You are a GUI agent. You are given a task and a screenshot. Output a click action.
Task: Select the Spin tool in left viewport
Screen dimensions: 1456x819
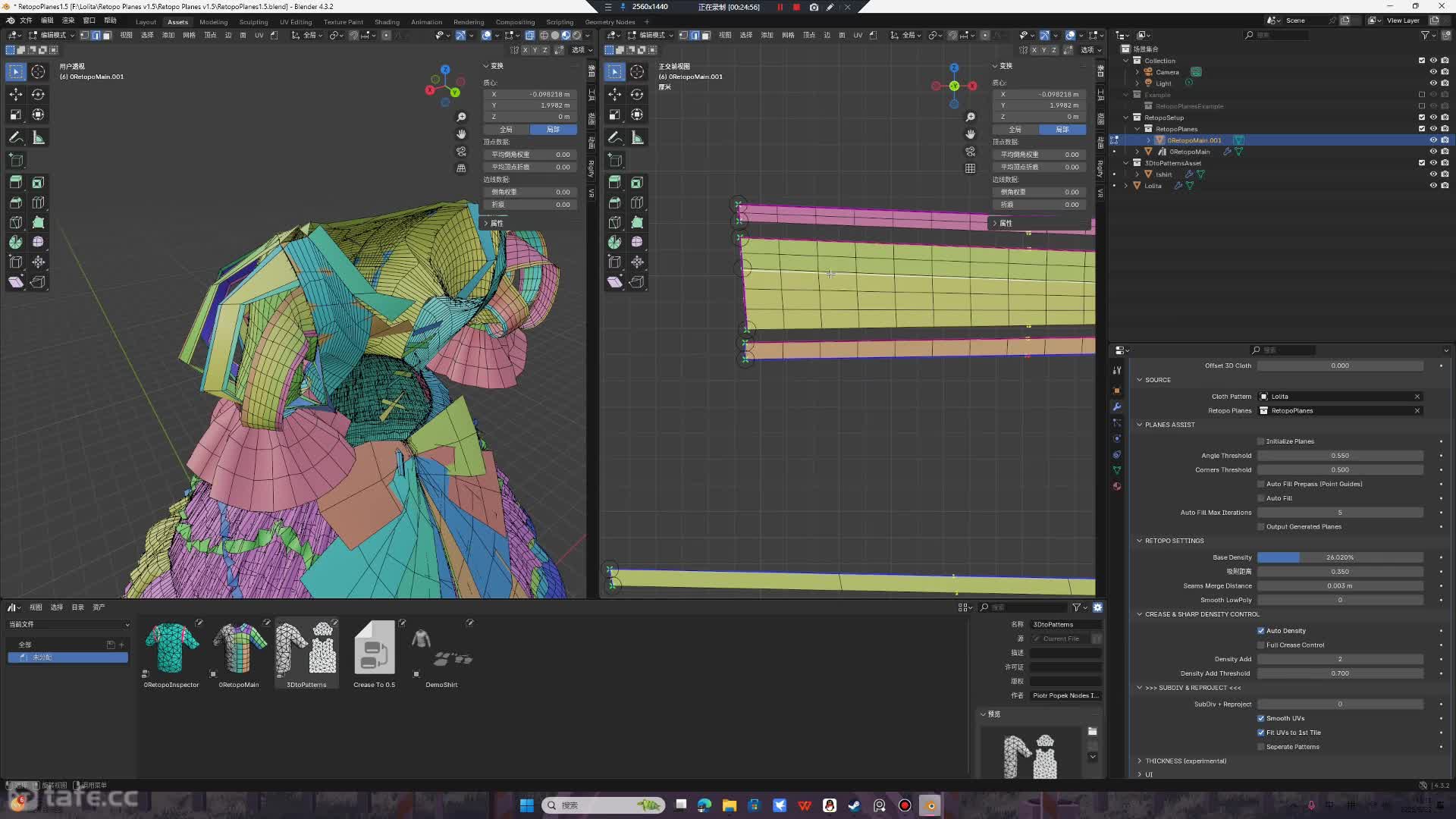[x=16, y=242]
